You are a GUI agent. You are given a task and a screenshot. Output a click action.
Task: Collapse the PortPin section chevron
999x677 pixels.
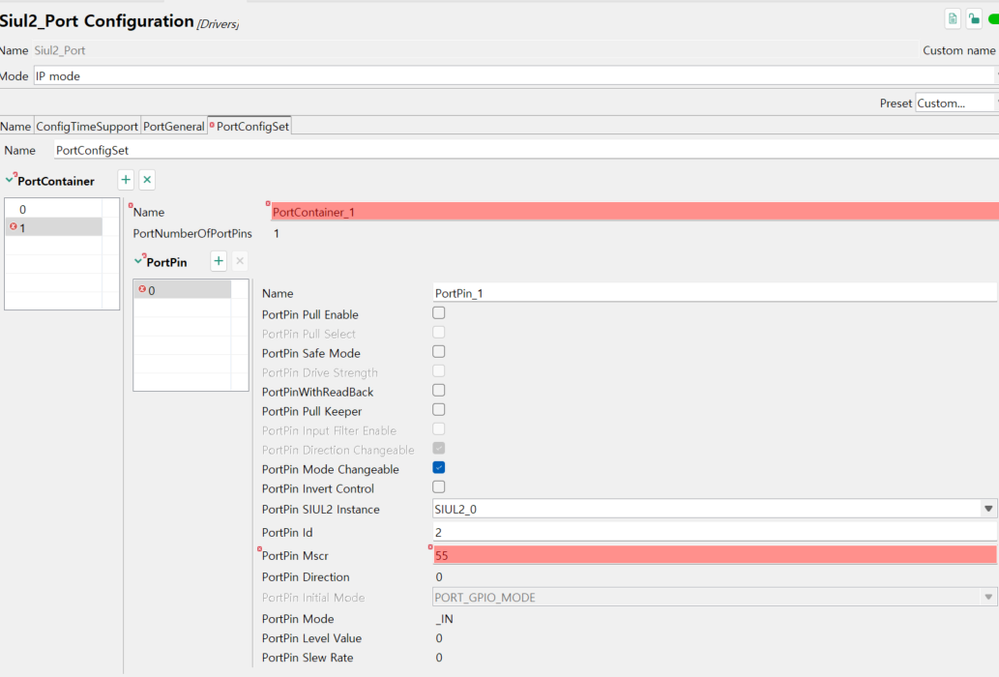pos(138,261)
